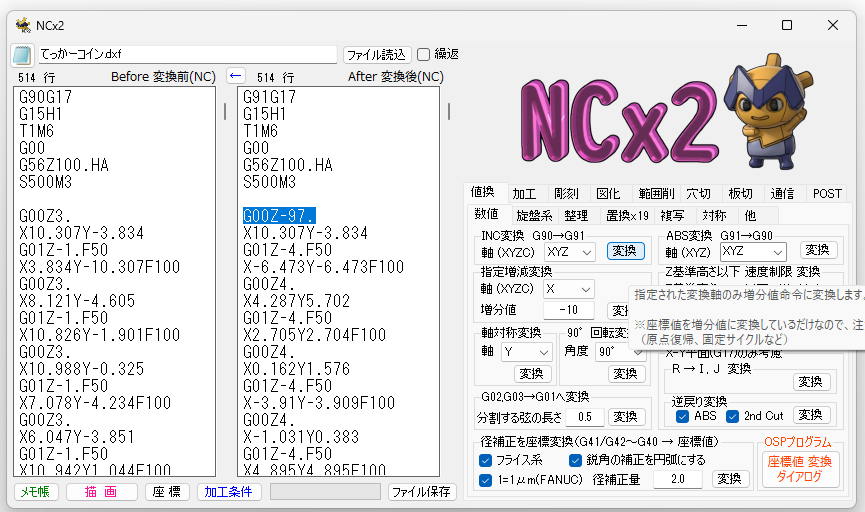Open the OSP 座標値 変換 ダイアログ button
The width and height of the screenshot is (865, 512).
coord(800,469)
